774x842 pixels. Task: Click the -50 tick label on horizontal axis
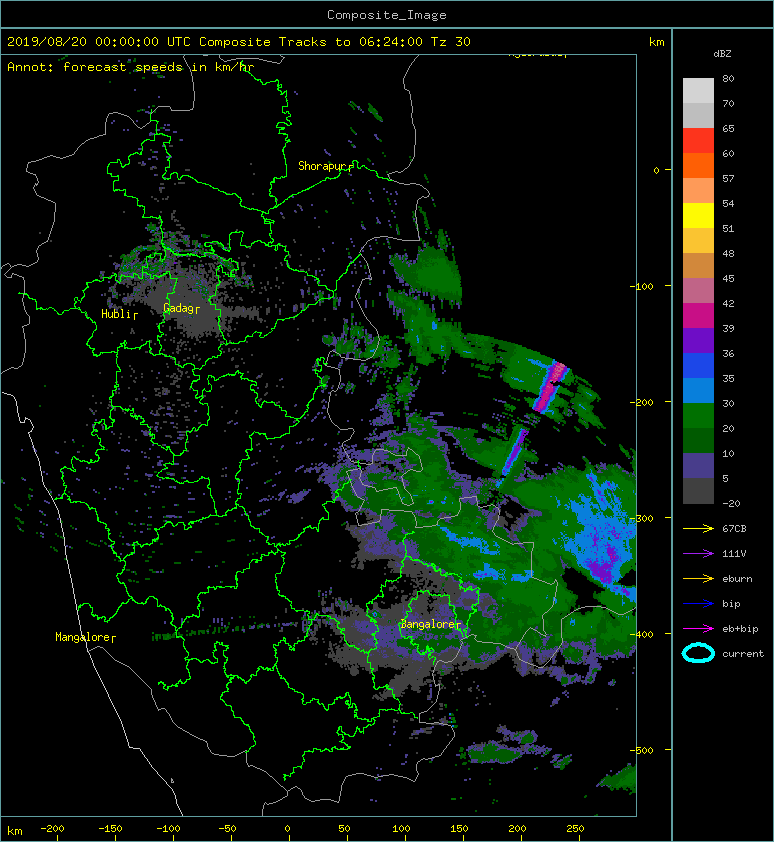coord(227,829)
